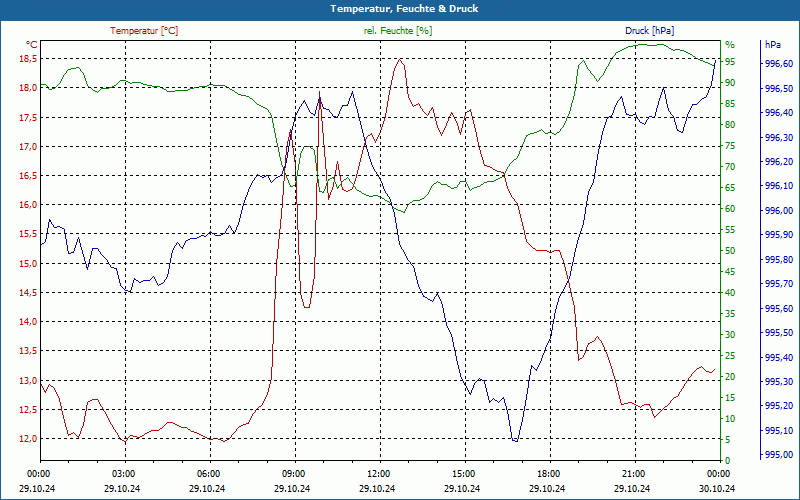Click pressure axis value "995,90"
Screen dimensions: 800x500
point(779,235)
